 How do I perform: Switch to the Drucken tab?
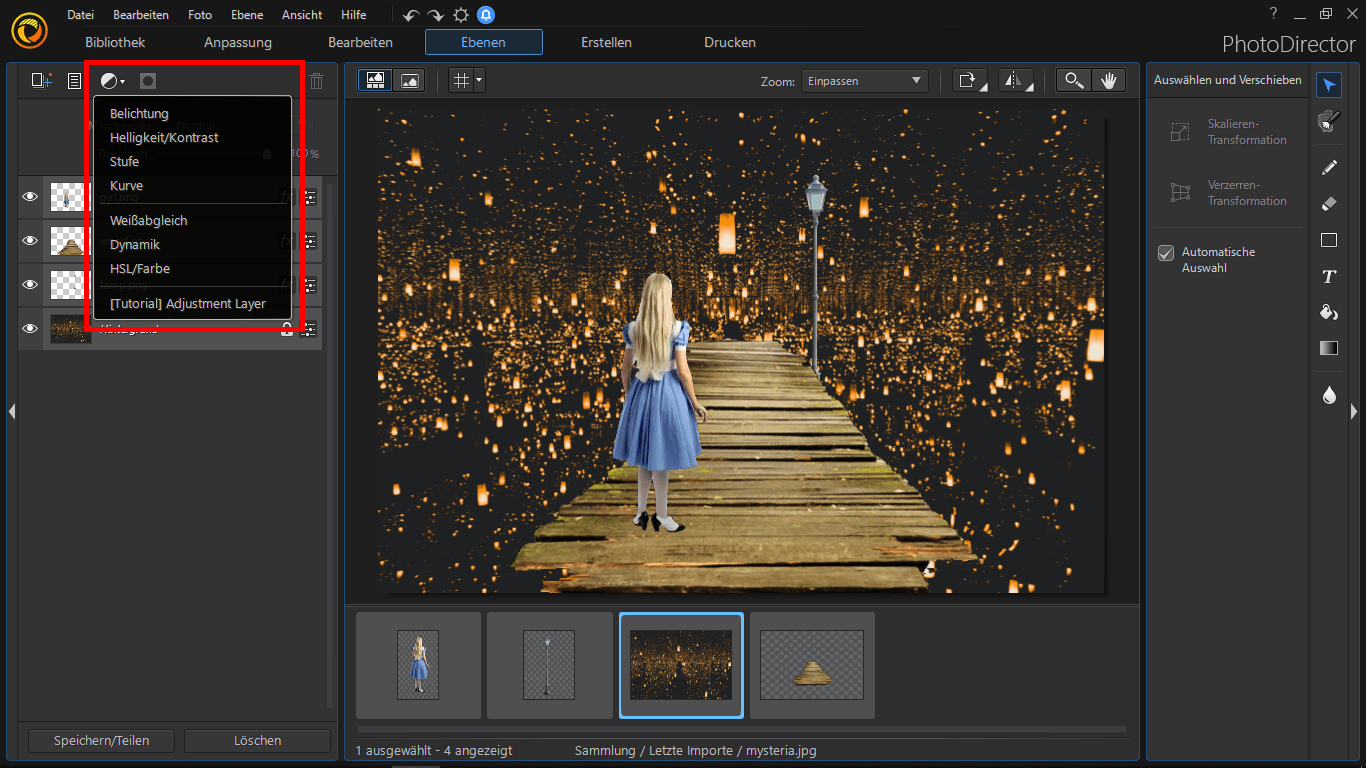pos(730,42)
